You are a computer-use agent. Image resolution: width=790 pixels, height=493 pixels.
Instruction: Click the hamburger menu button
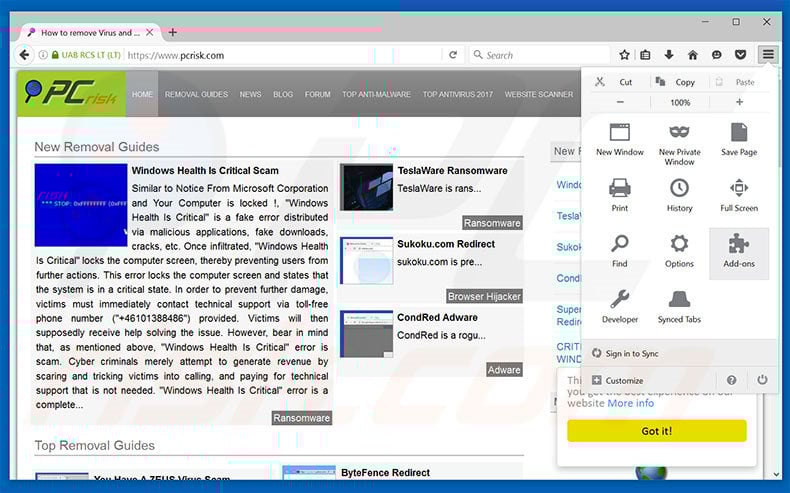(768, 55)
